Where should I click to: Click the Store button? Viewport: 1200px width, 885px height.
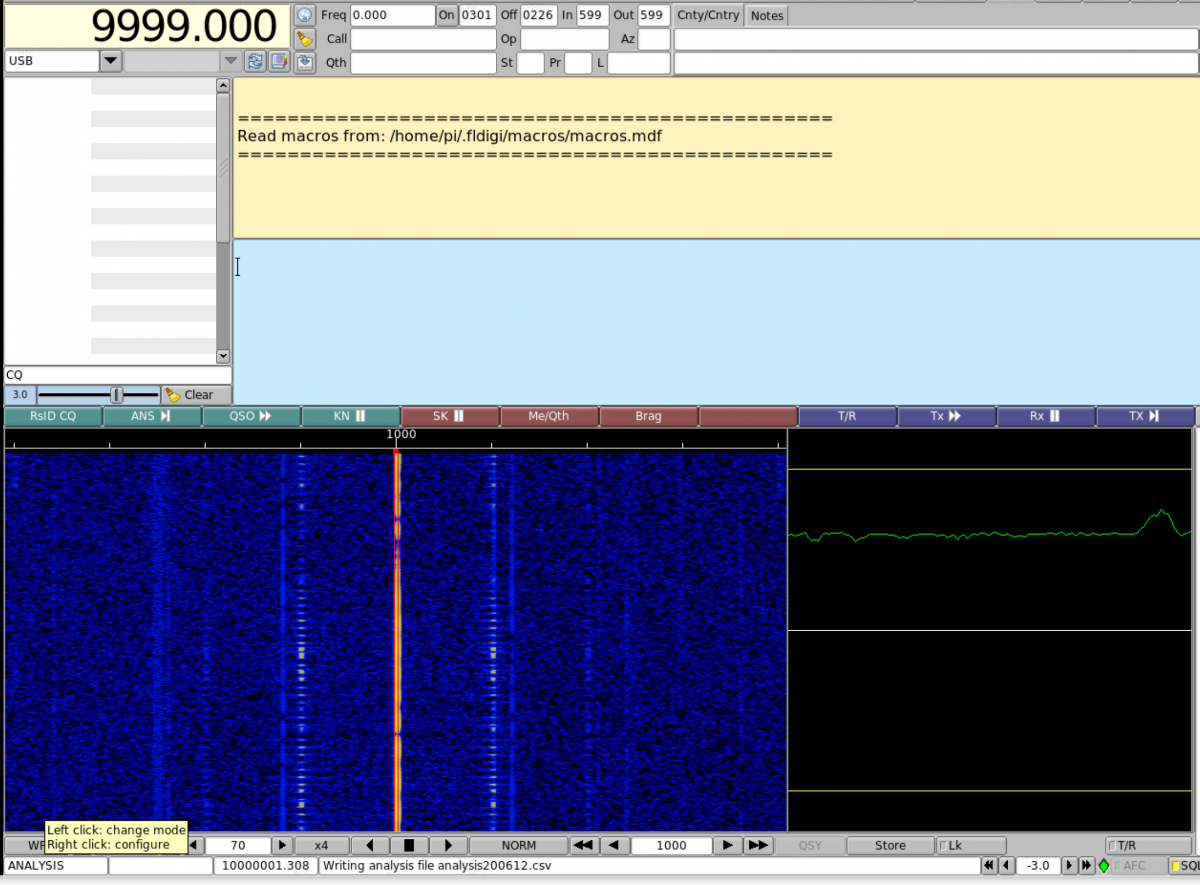pyautogui.click(x=890, y=846)
